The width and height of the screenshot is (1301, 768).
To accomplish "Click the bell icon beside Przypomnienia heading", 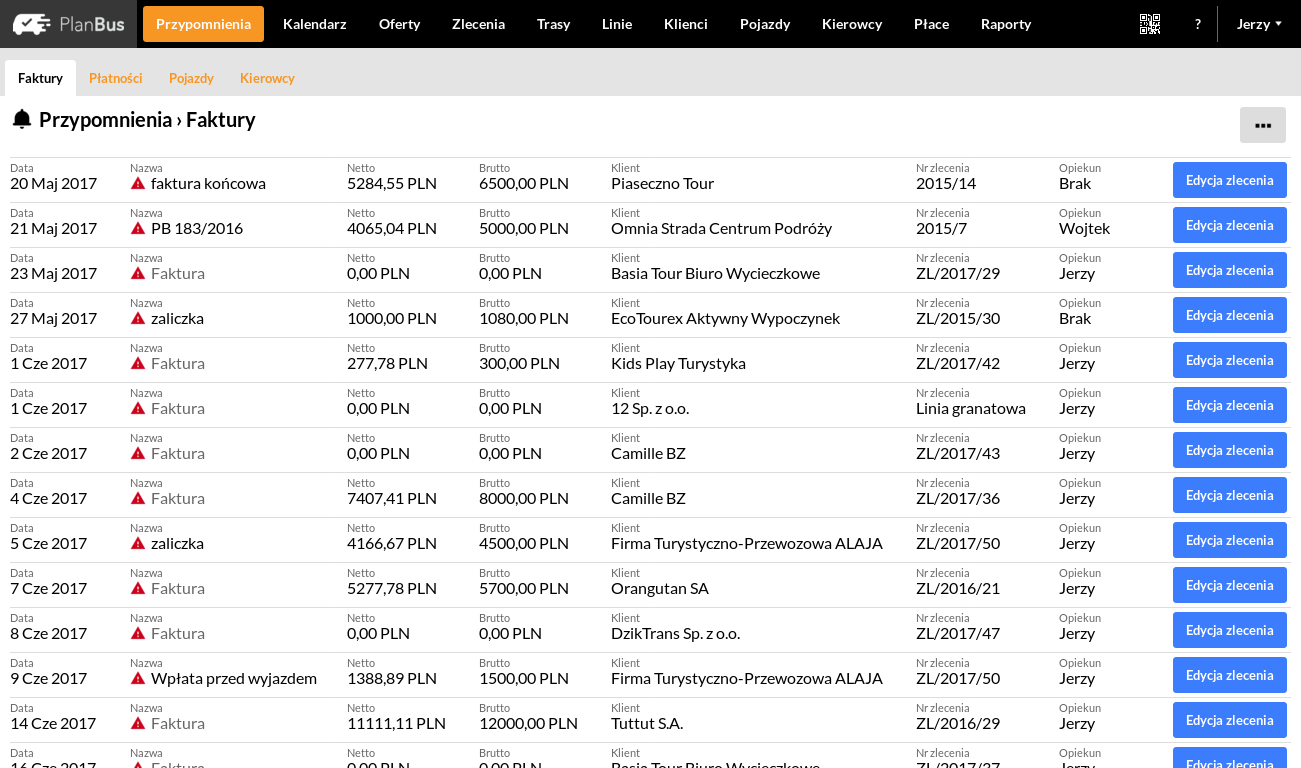I will (x=22, y=120).
